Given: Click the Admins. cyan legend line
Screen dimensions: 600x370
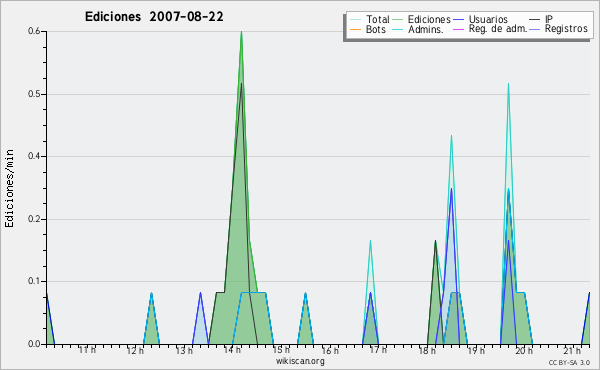Looking at the screenshot, I should click(398, 29).
